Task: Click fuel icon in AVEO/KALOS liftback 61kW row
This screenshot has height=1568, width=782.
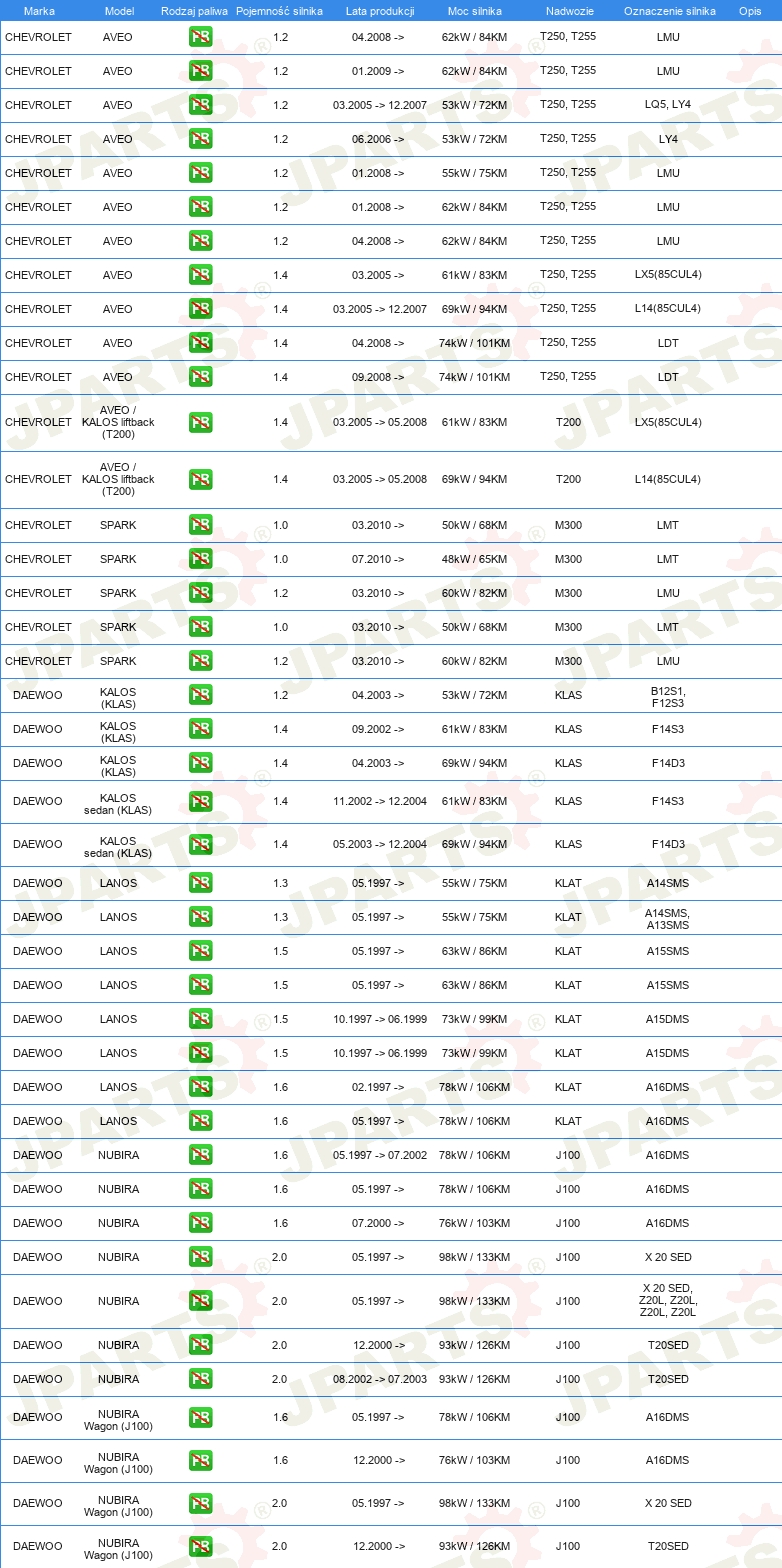Action: point(200,422)
